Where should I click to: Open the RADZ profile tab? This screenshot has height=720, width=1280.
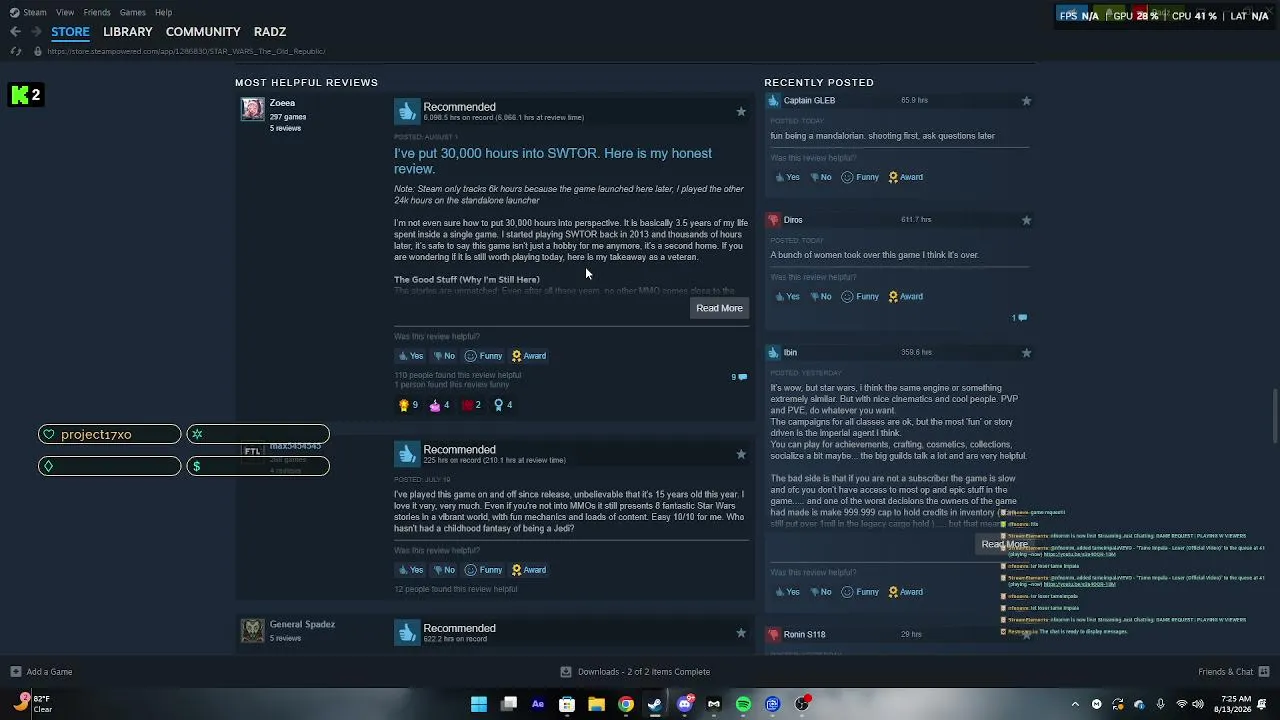tap(270, 32)
